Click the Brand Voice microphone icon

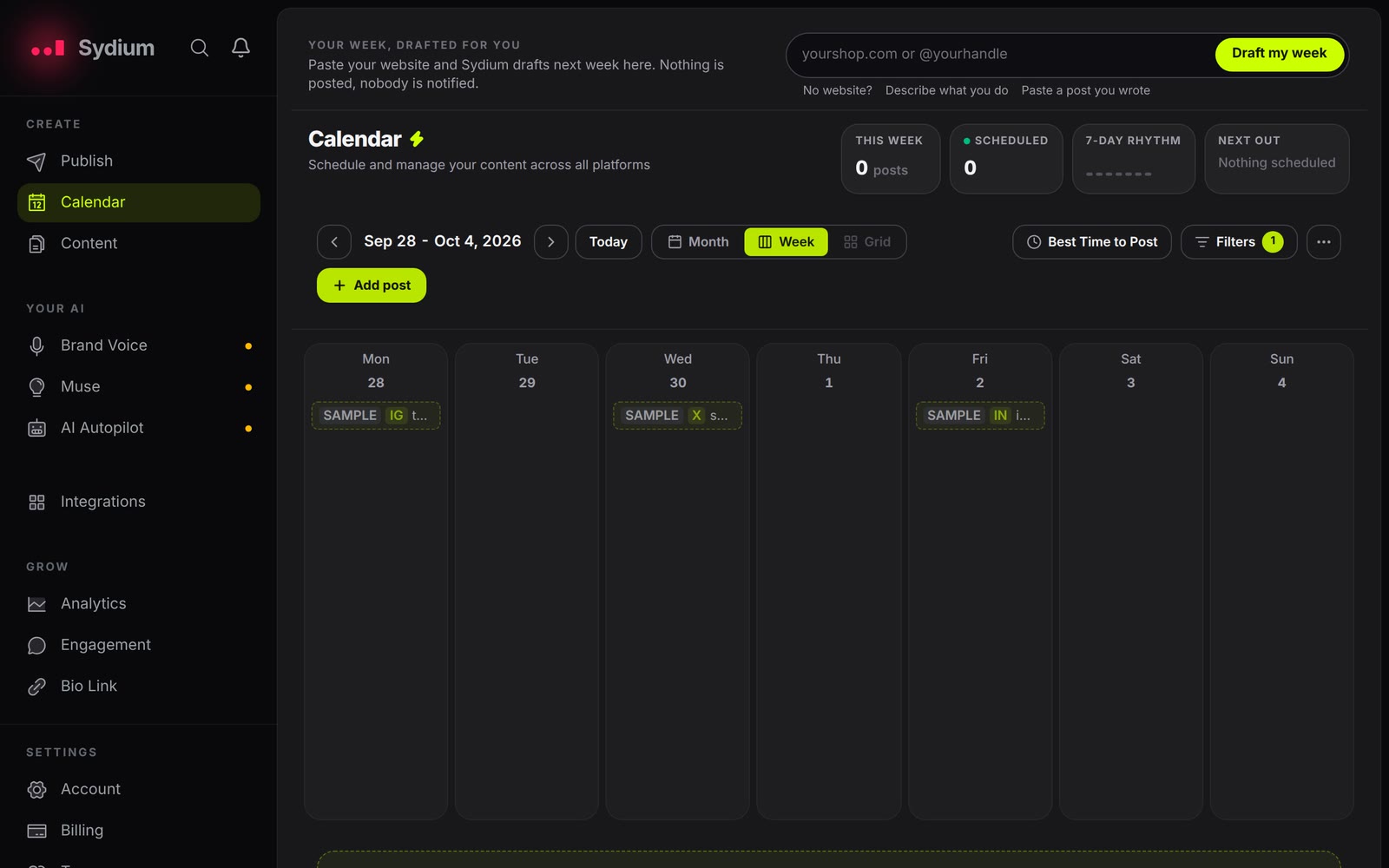pos(36,345)
